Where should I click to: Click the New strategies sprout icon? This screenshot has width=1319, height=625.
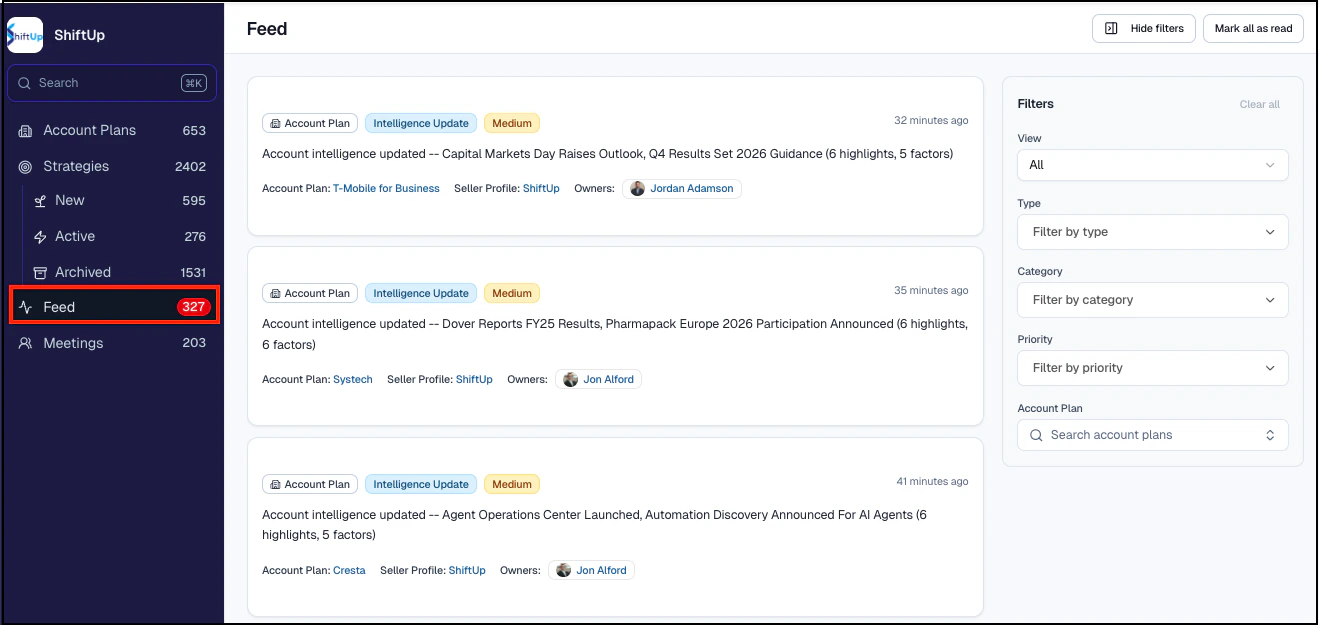(x=40, y=201)
